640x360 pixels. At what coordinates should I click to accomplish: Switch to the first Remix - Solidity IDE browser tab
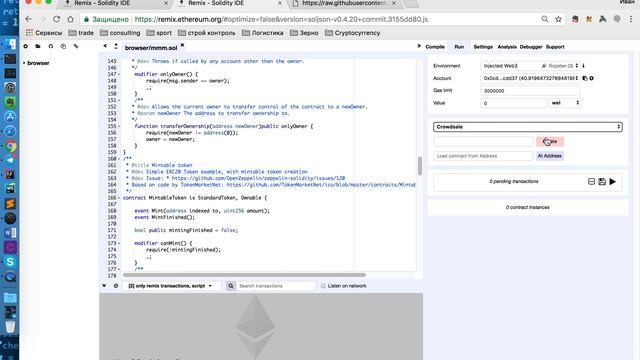[x=116, y=4]
